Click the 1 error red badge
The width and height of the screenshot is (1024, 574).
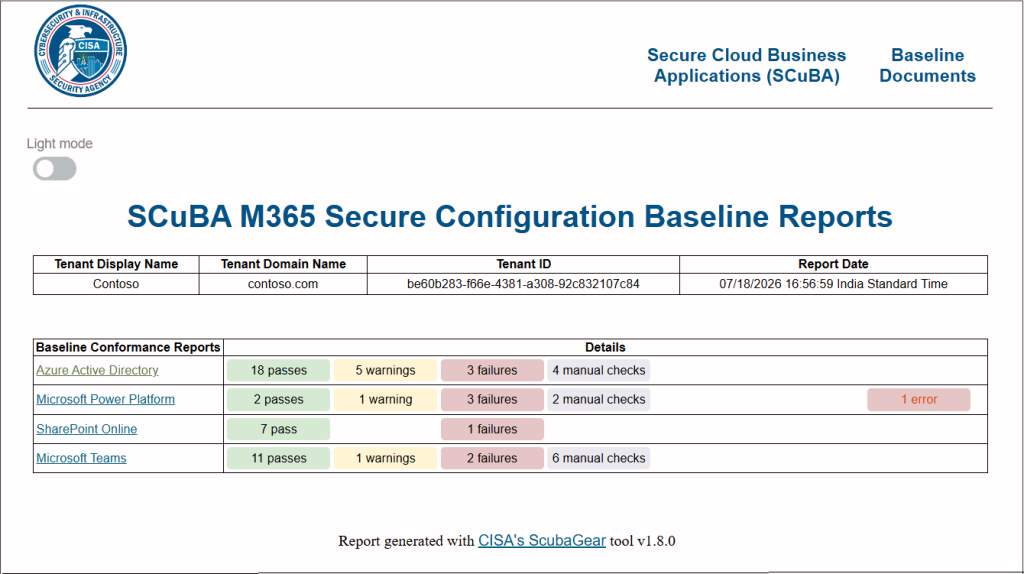(x=918, y=400)
